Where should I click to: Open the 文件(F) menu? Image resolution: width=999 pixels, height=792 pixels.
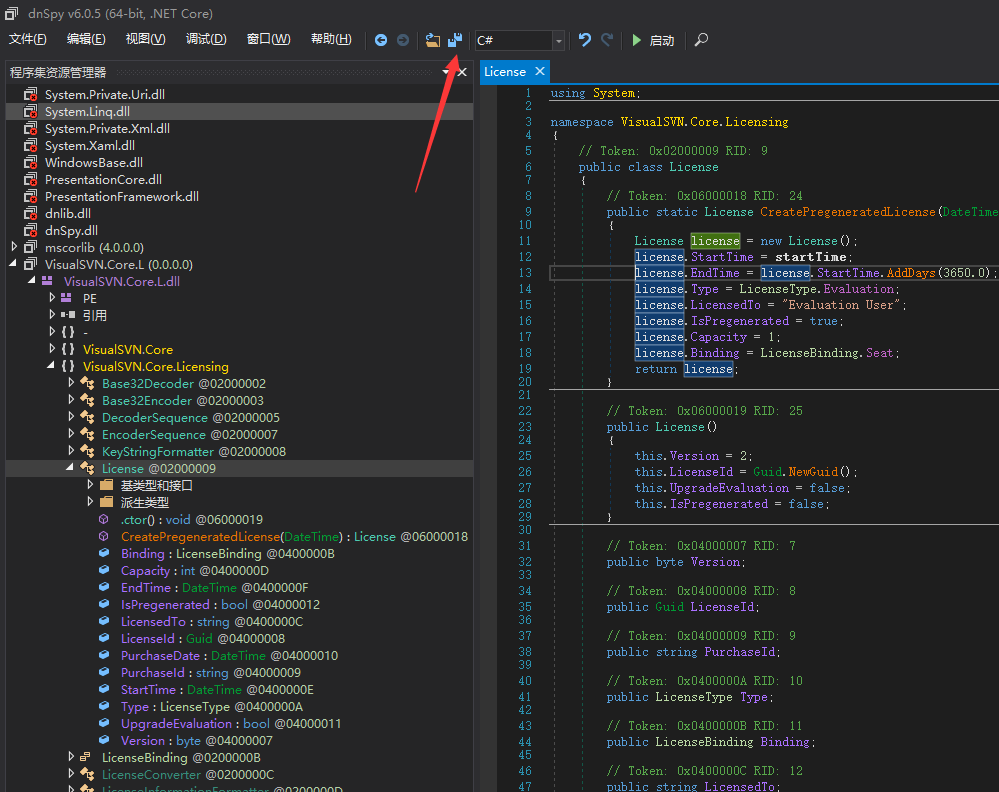point(28,39)
